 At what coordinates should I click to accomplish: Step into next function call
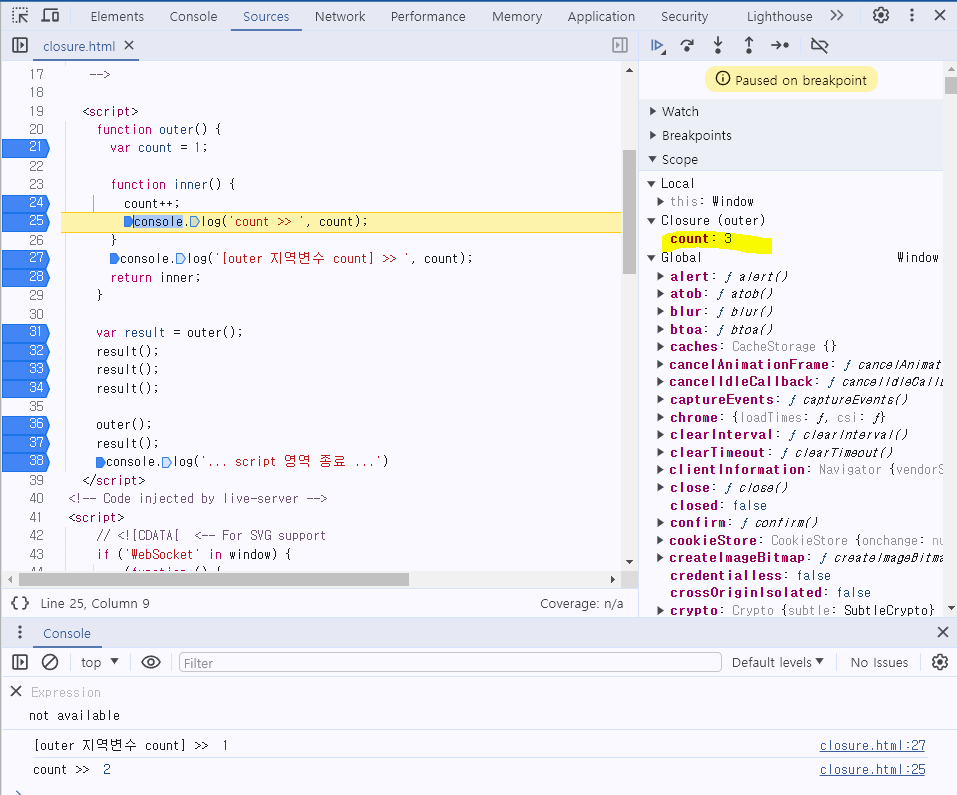(718, 45)
